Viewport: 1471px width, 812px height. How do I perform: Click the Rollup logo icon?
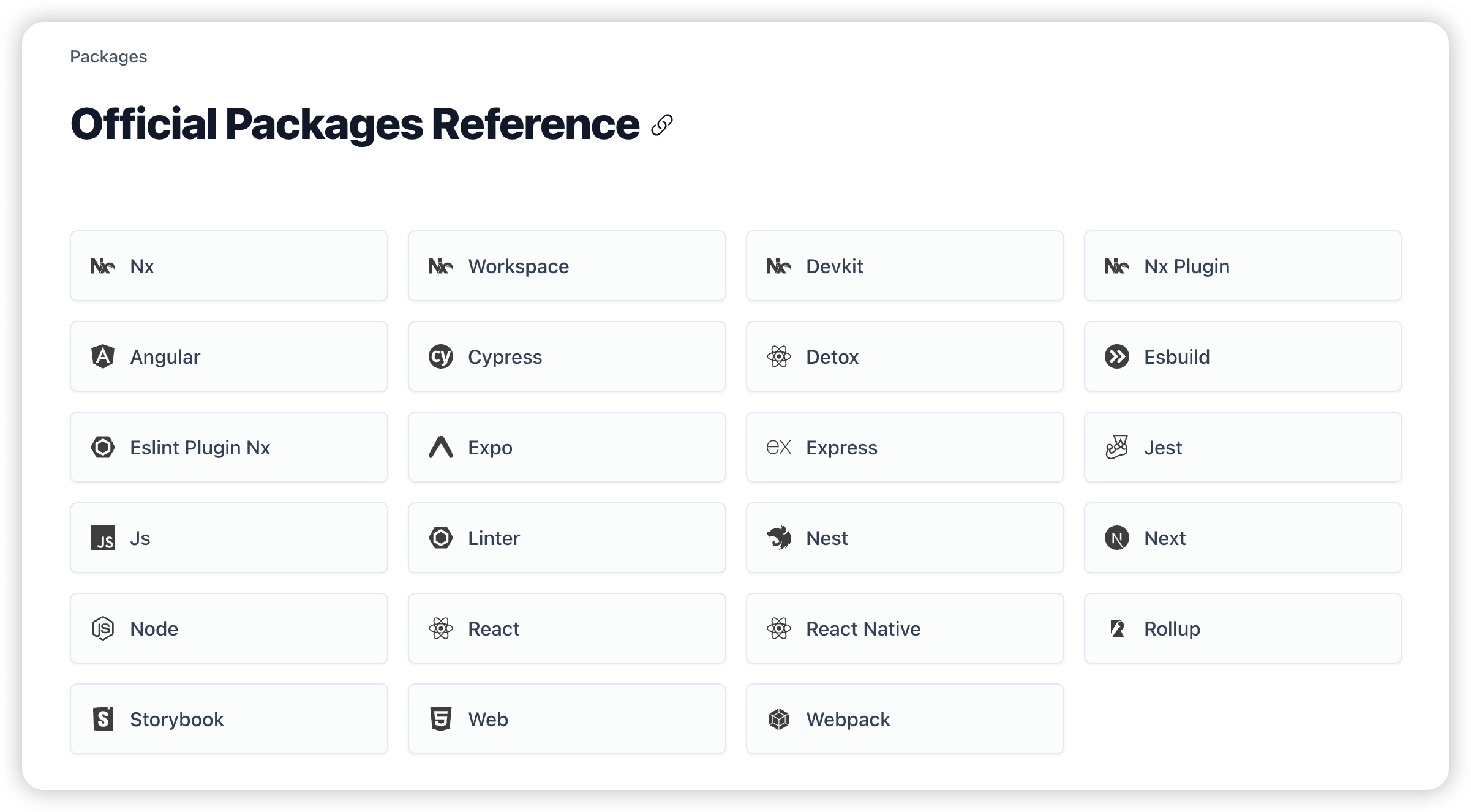[x=1117, y=628]
